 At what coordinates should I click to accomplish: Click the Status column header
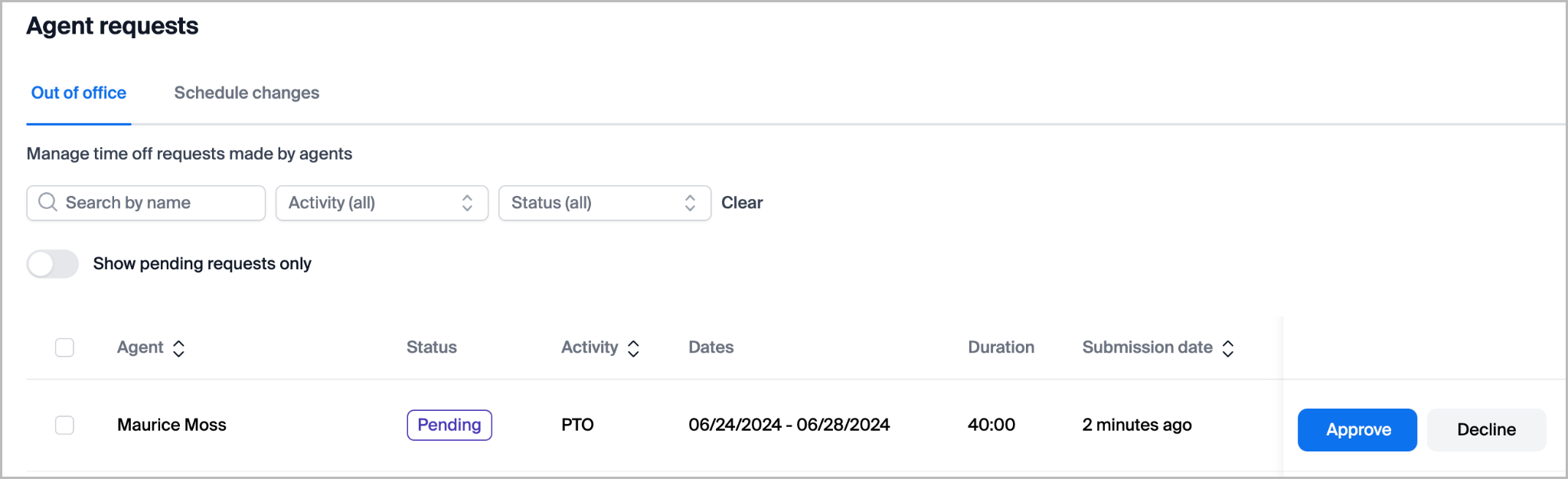432,347
